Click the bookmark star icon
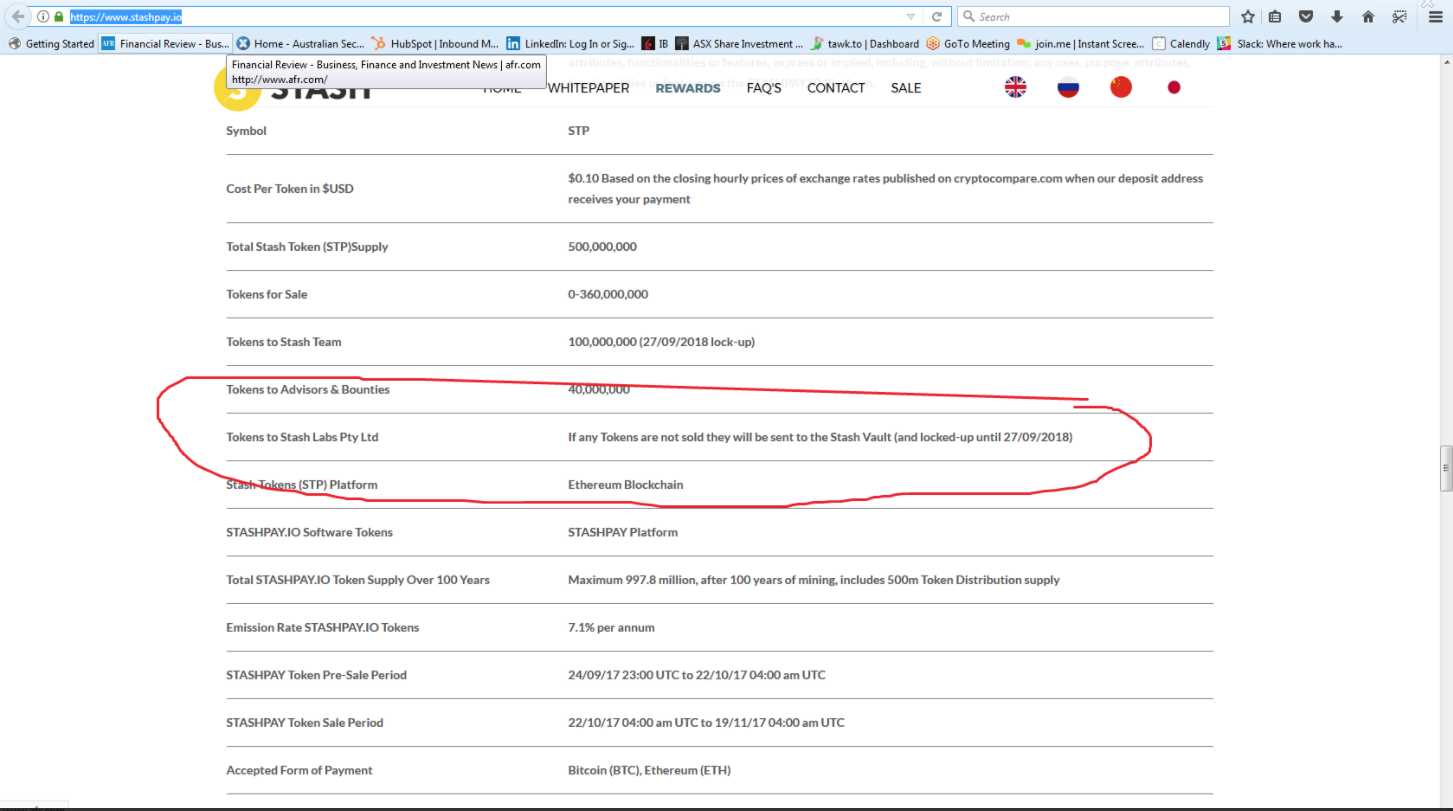The image size is (1453, 811). click(x=1248, y=17)
